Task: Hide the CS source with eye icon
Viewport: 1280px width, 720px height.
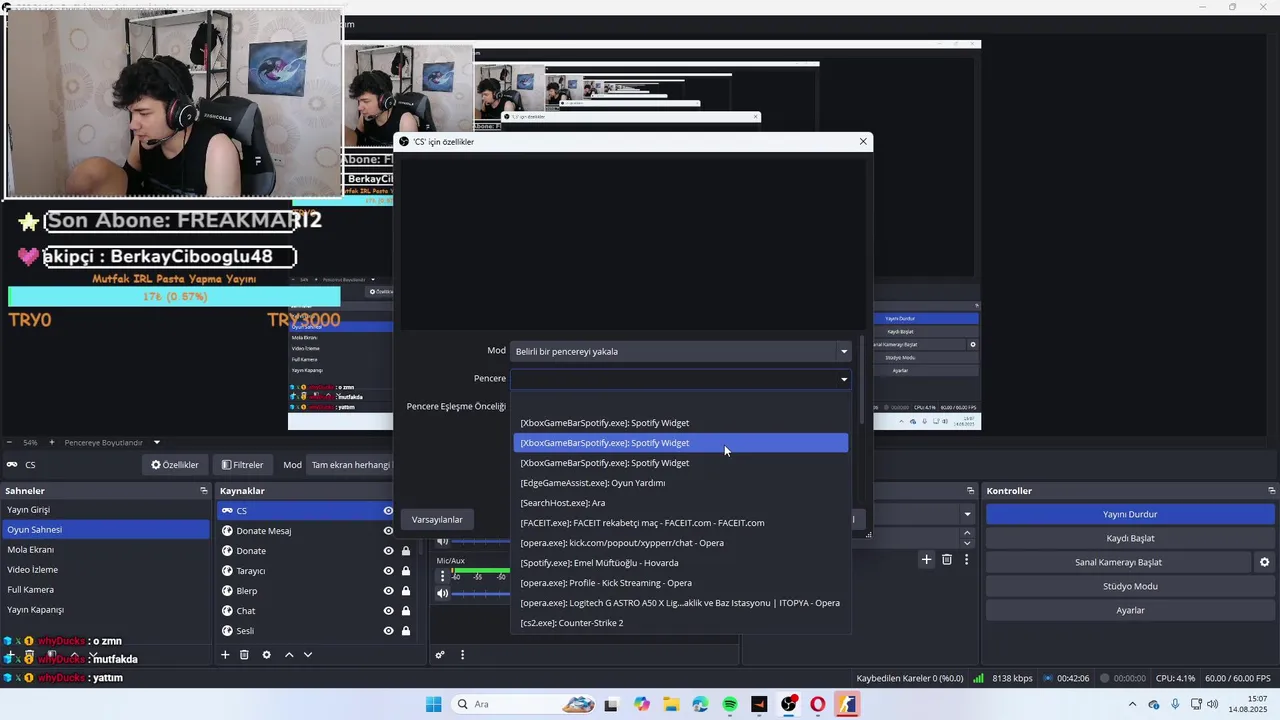Action: click(388, 511)
